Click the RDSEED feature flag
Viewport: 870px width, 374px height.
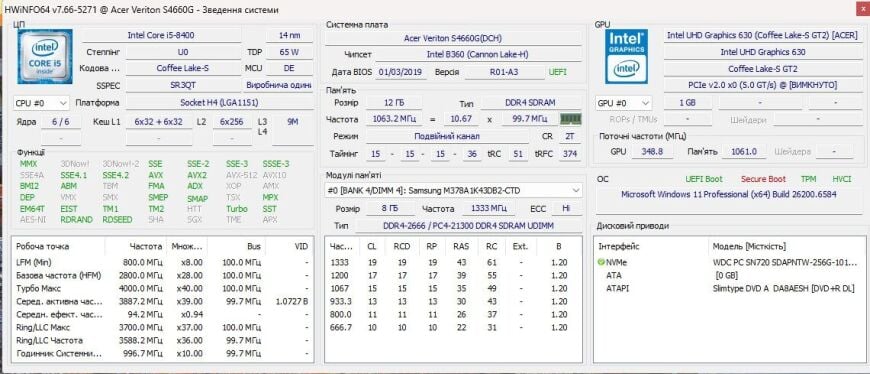[x=118, y=220]
